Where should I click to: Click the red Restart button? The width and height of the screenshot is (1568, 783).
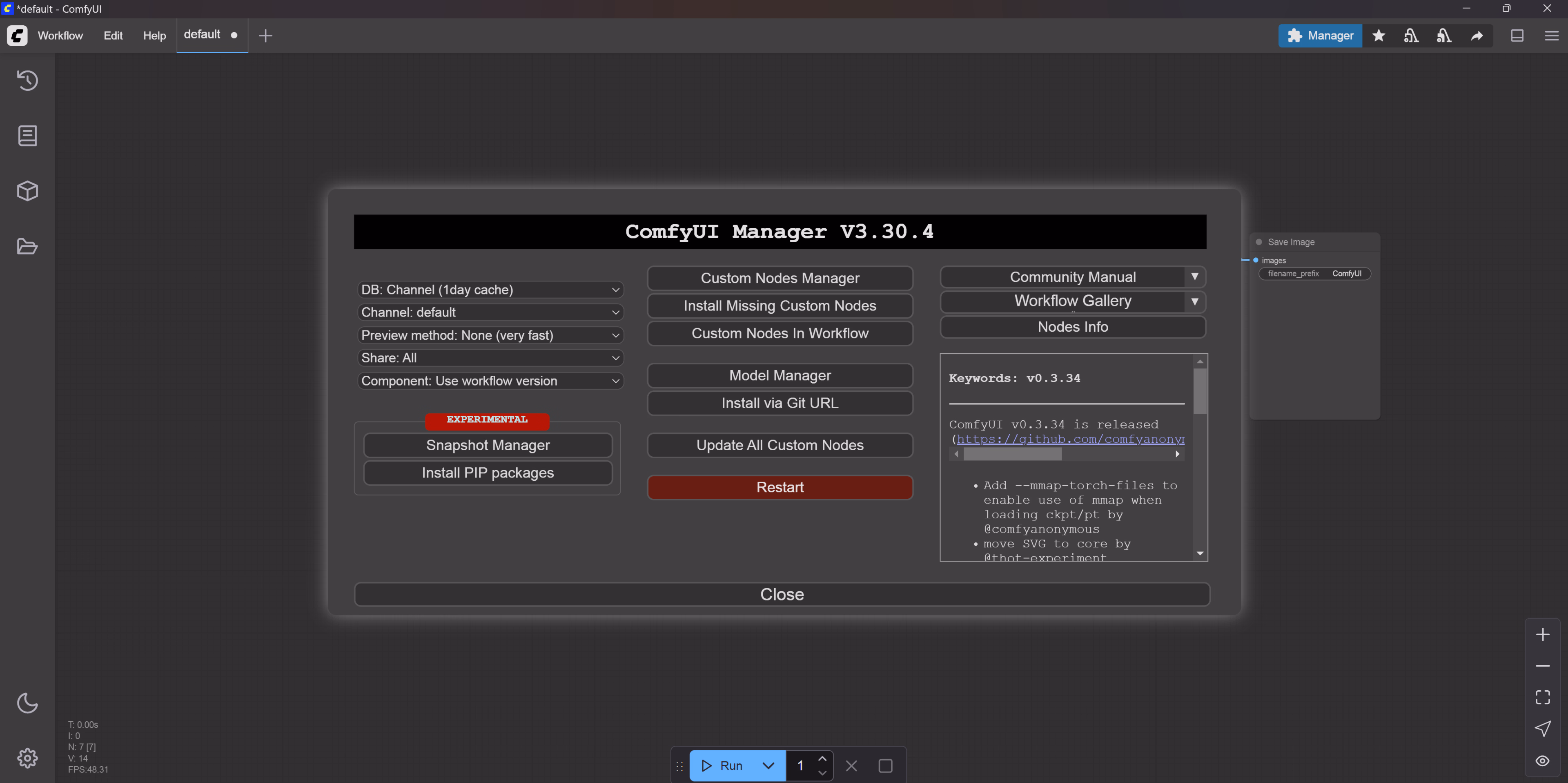coord(780,487)
